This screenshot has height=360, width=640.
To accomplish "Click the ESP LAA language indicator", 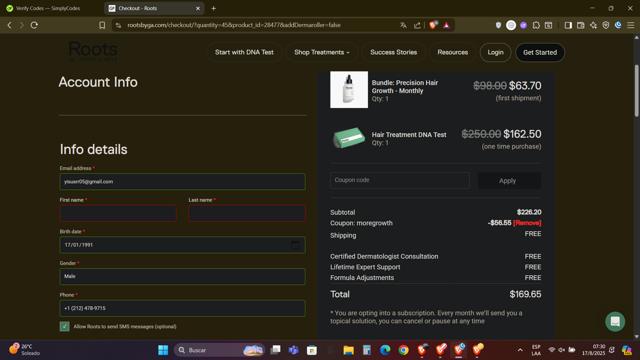I will 536,350.
